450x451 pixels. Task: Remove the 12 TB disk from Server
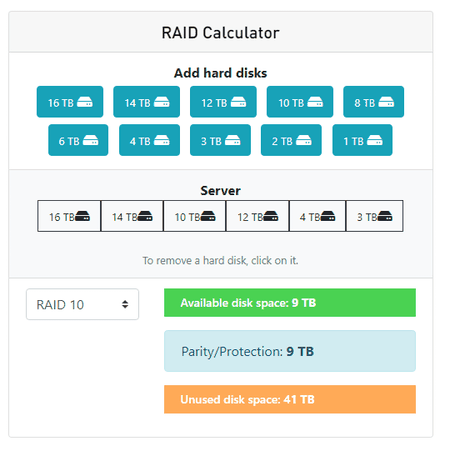pos(258,216)
